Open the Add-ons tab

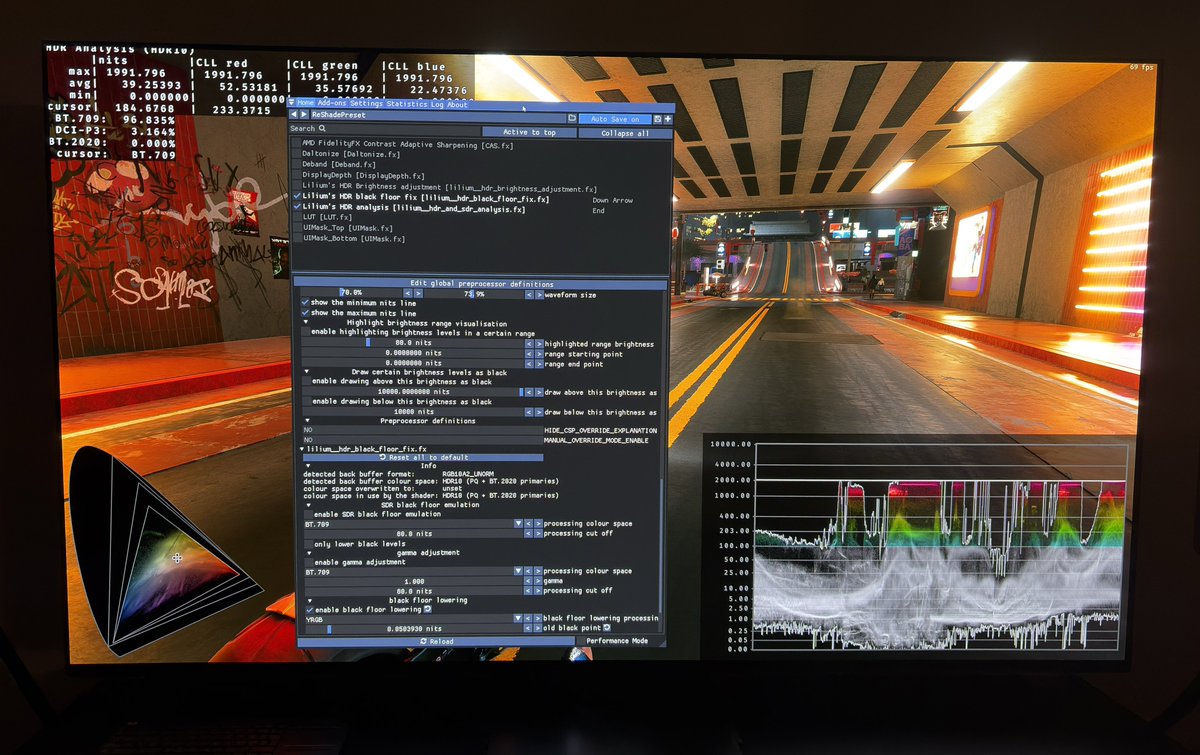[x=332, y=103]
